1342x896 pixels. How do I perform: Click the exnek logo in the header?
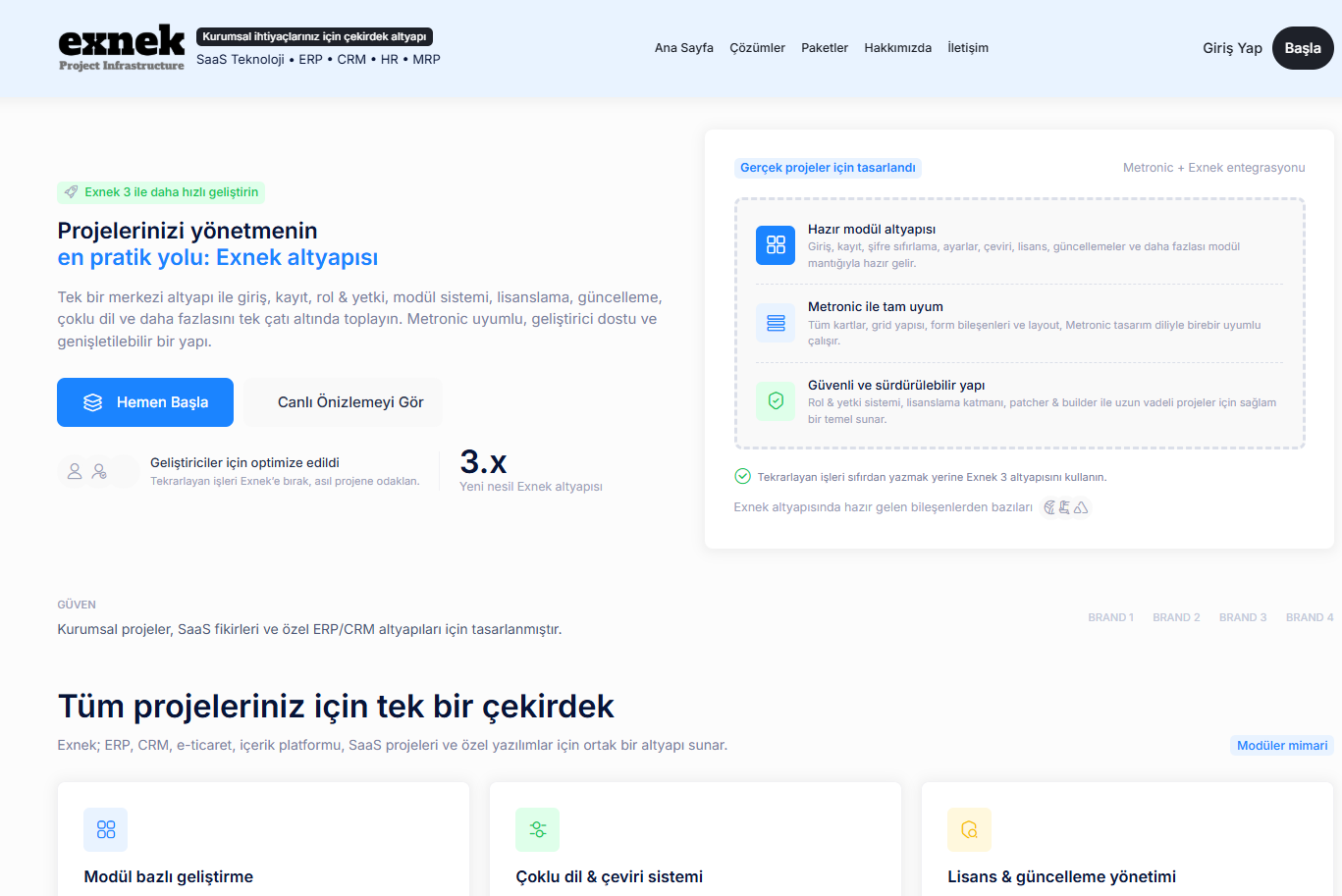(121, 46)
